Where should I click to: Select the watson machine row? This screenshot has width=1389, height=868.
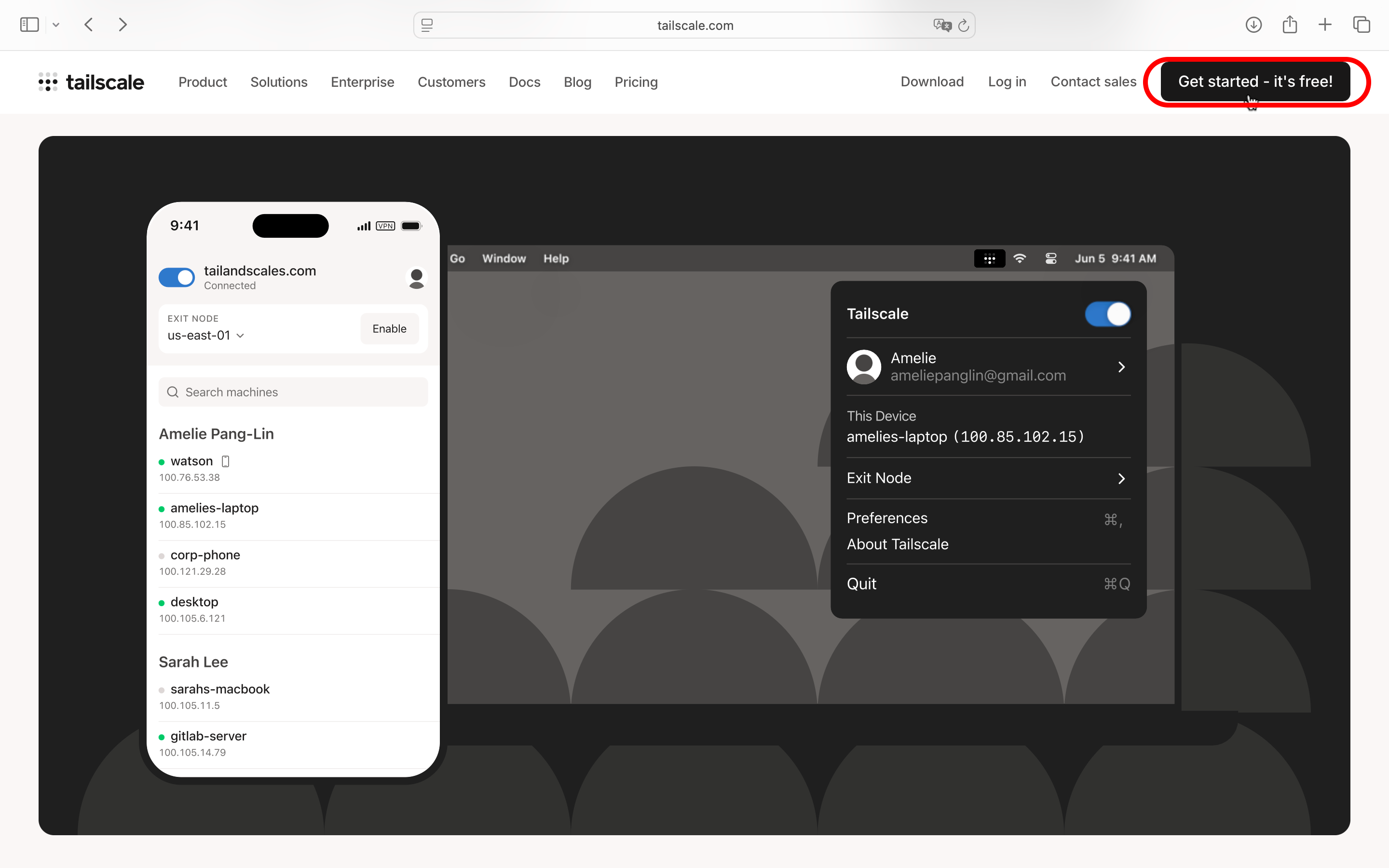click(293, 468)
